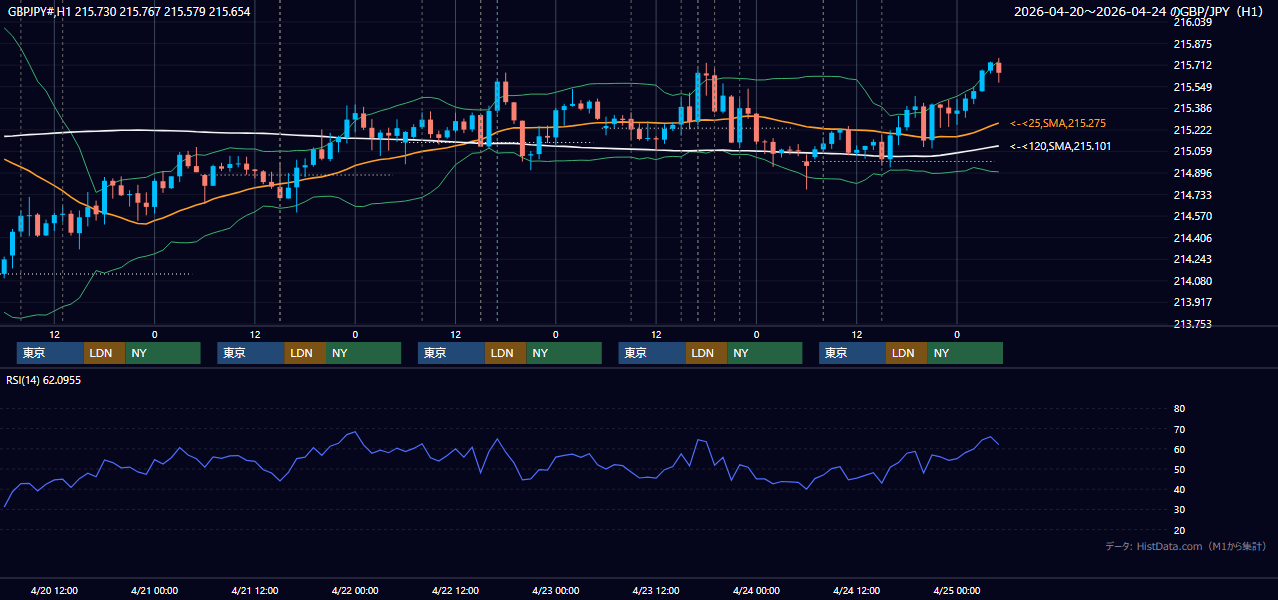Select the 4/22 12:00 time label

455,591
